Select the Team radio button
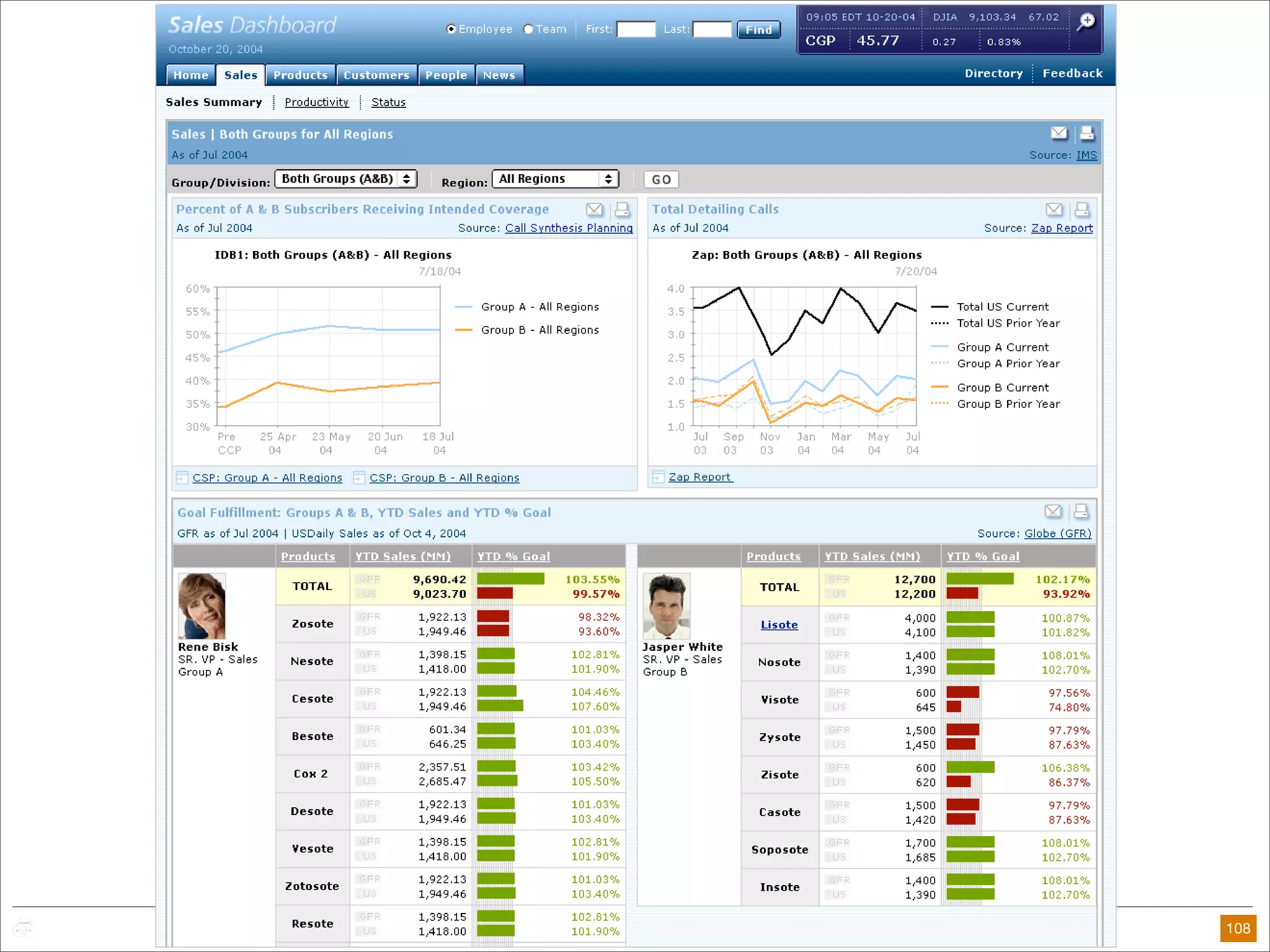 (528, 29)
